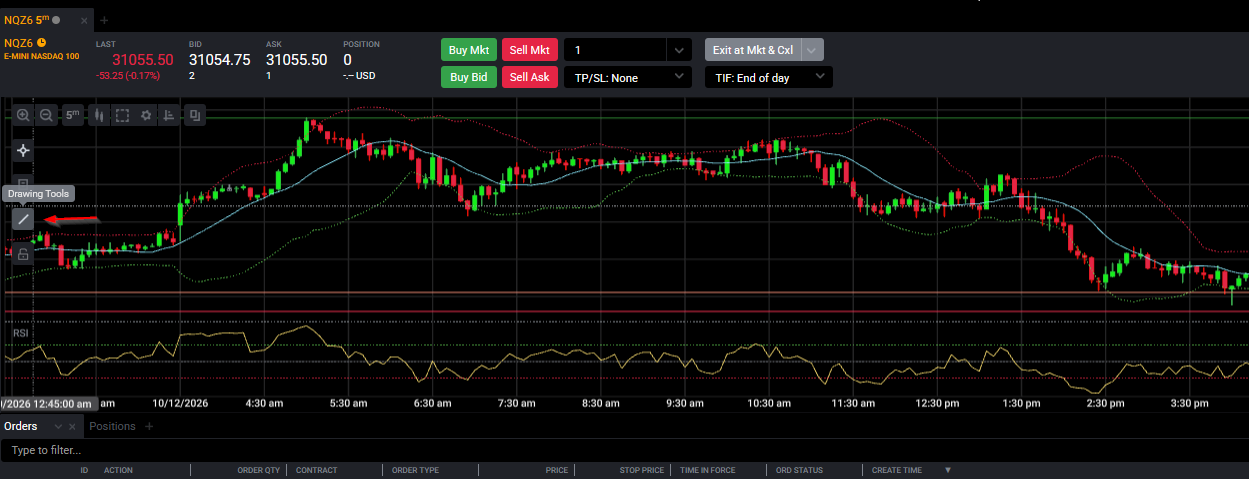Expand the Exit at Mkt & Cxl arrow
Viewport: 1249px width, 479px height.
pos(813,50)
